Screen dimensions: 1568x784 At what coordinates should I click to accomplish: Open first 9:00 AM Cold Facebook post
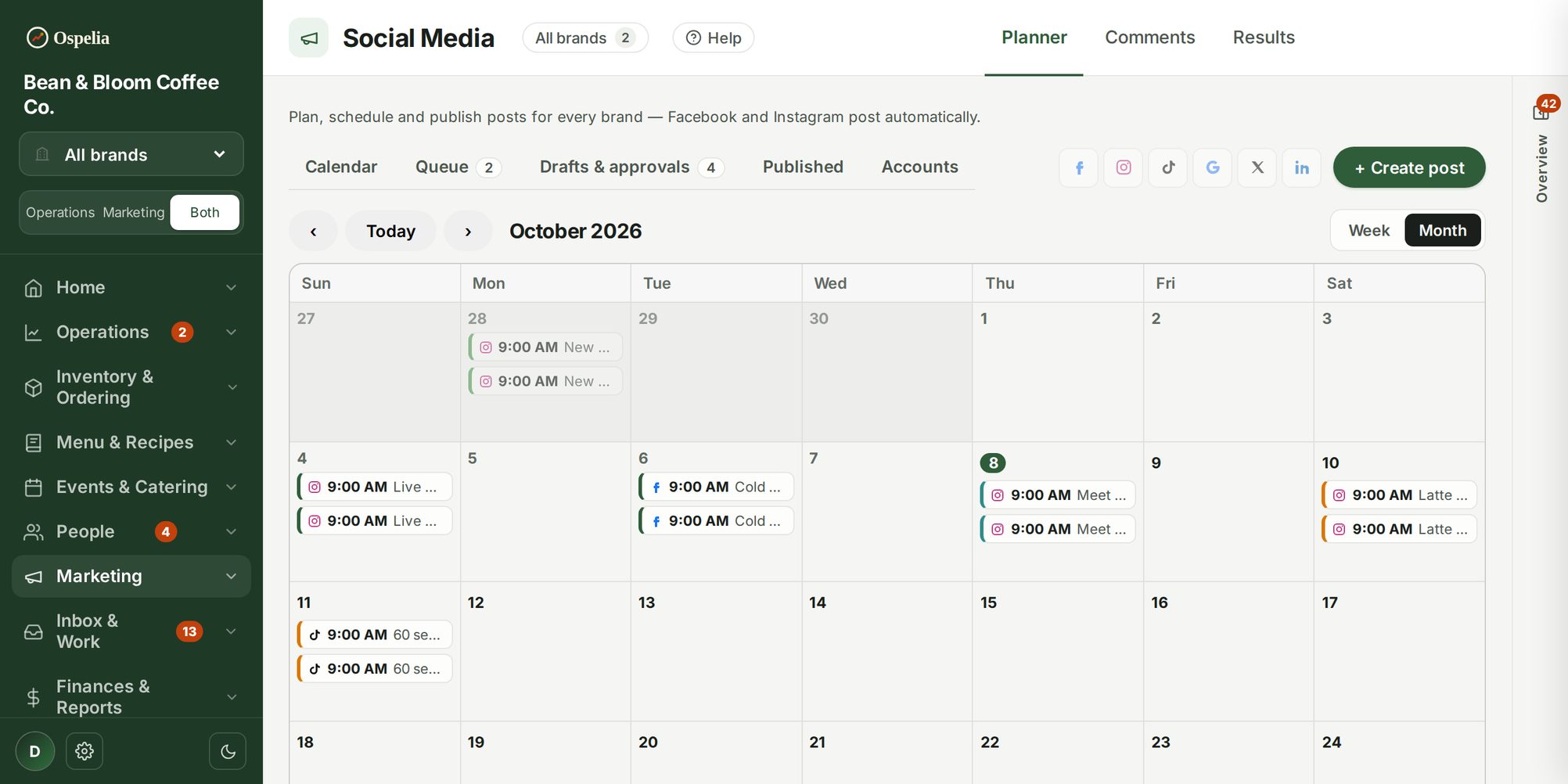pyautogui.click(x=717, y=487)
